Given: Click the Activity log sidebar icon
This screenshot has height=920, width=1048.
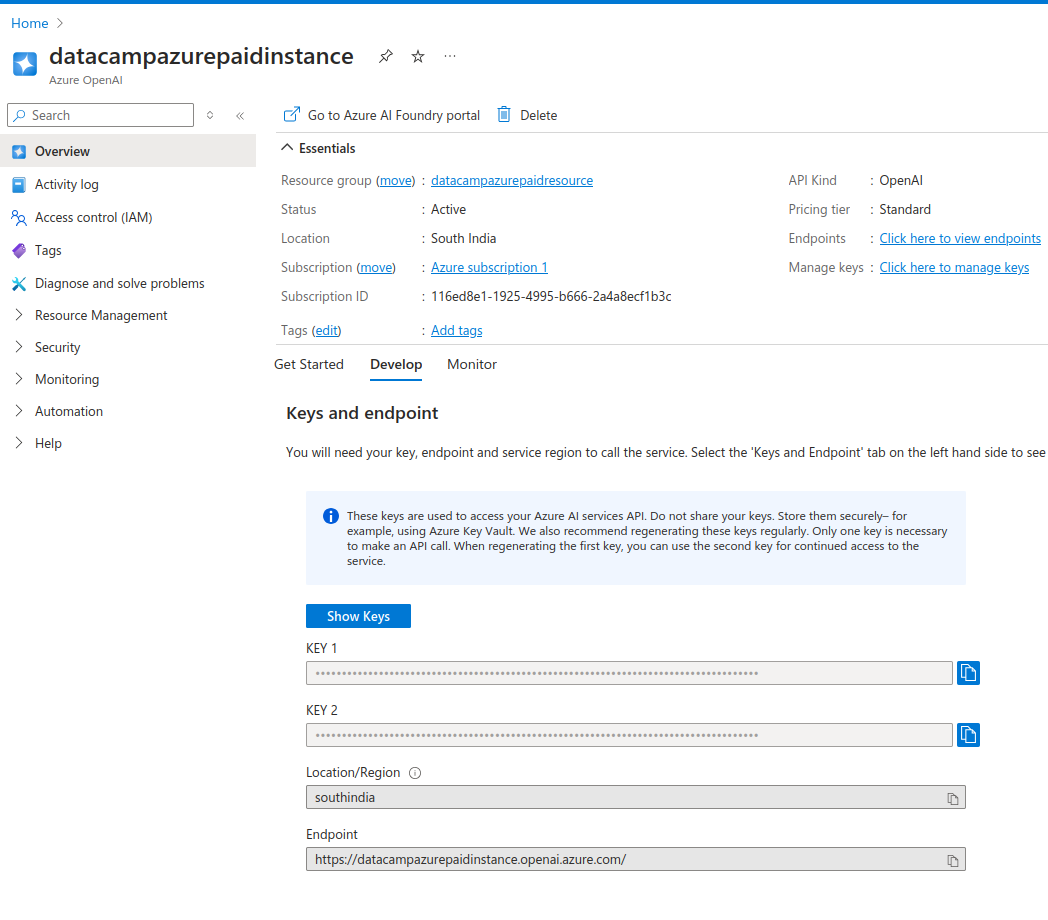Looking at the screenshot, I should 19,185.
